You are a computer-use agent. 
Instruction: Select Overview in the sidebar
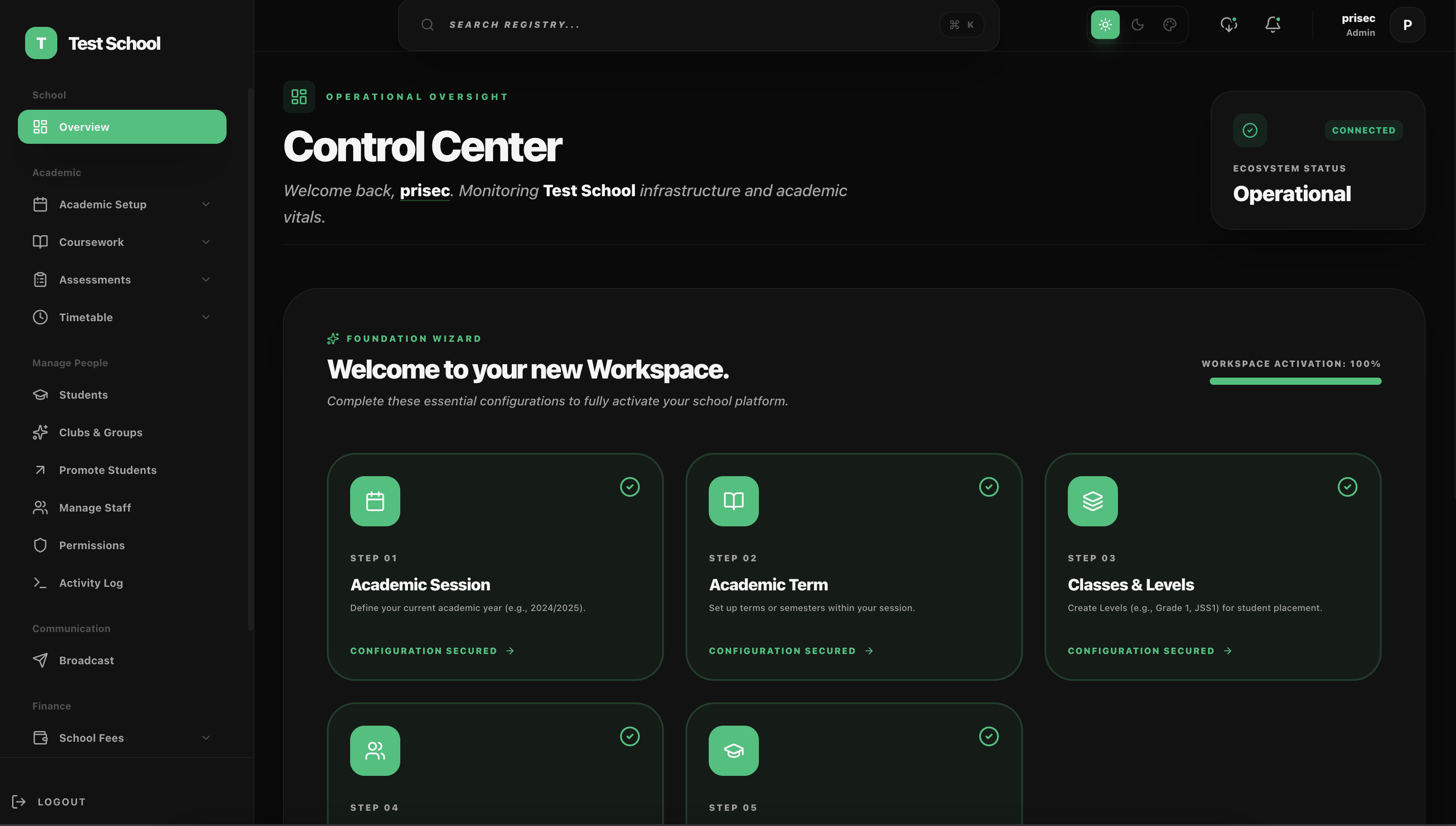(122, 126)
